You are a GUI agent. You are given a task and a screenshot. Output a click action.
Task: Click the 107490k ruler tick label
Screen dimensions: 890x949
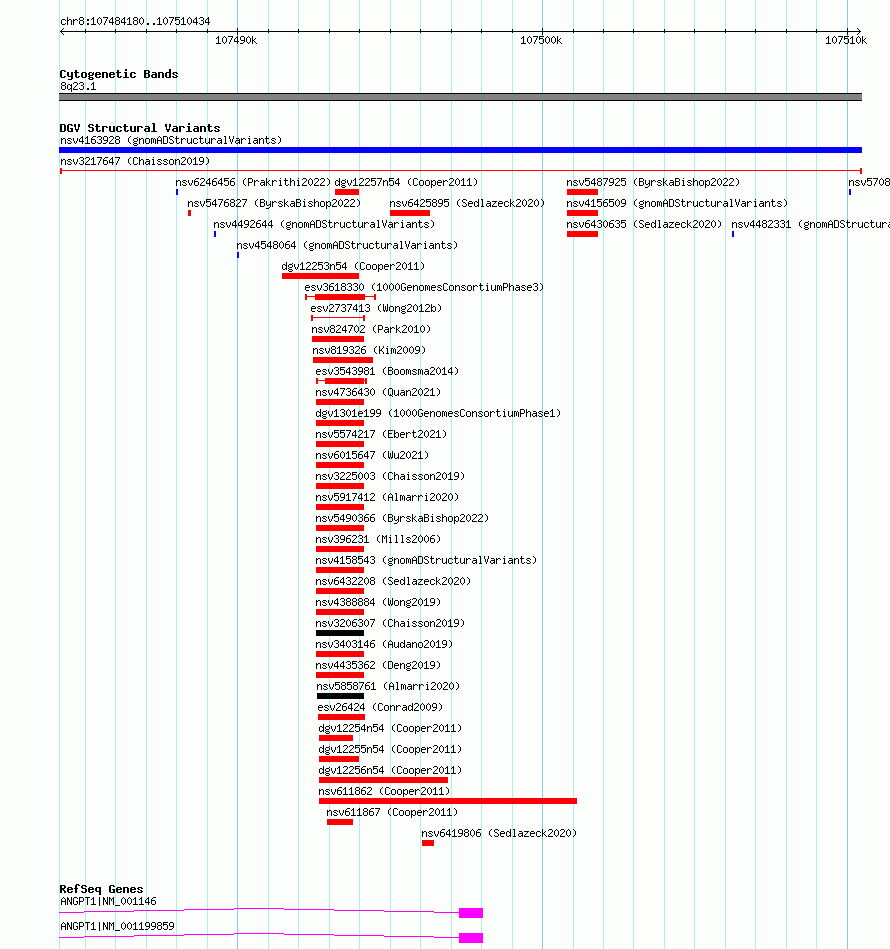[236, 41]
